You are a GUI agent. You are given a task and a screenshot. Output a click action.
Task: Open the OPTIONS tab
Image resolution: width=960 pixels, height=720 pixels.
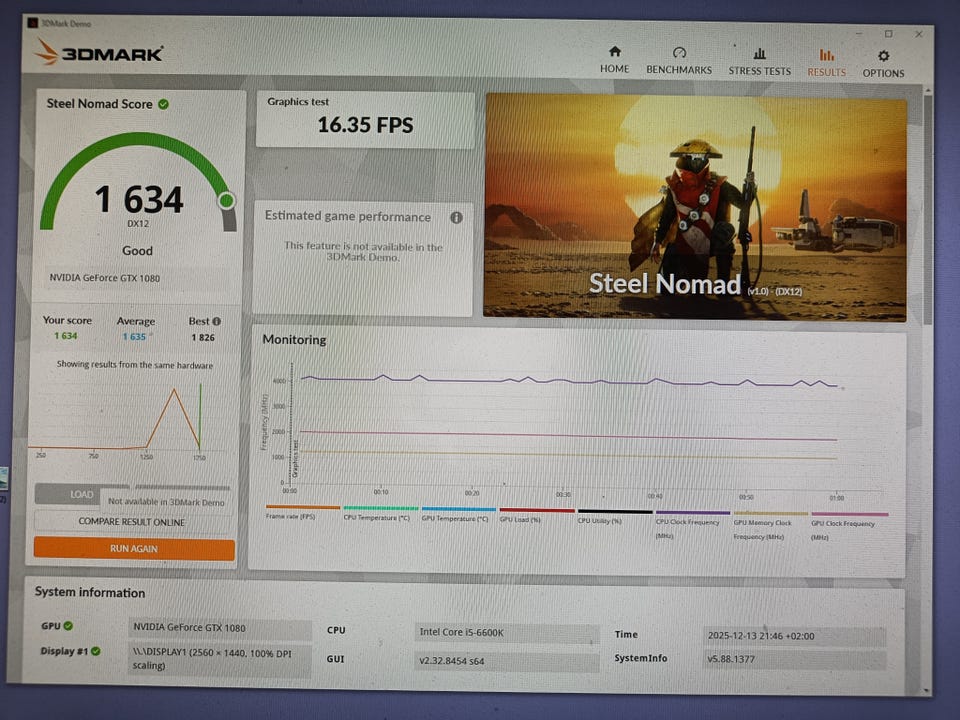point(883,64)
